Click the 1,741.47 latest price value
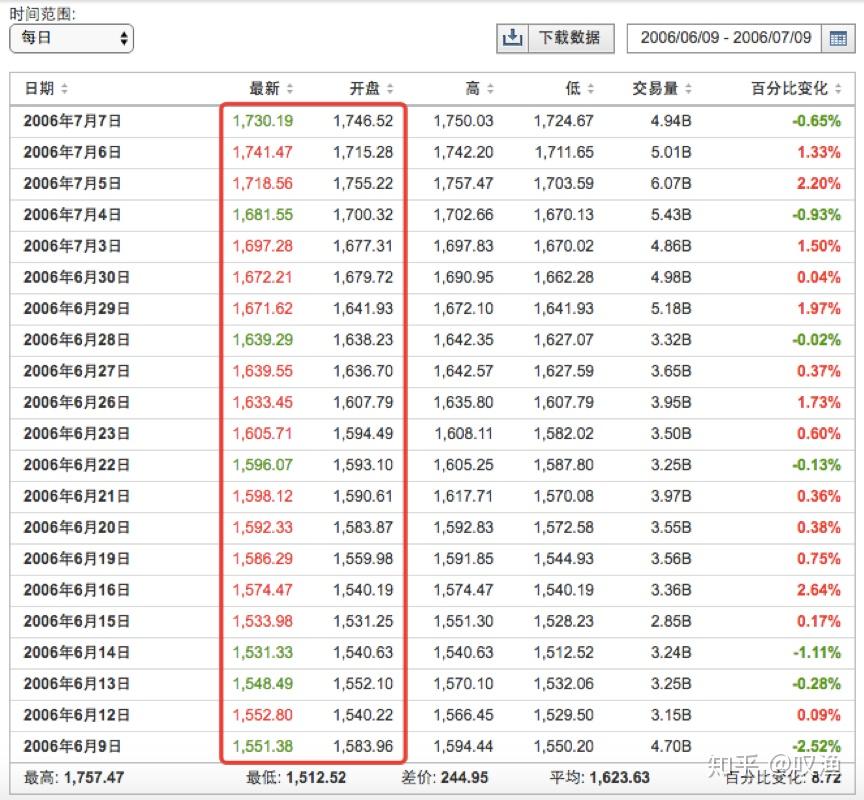This screenshot has width=864, height=800. pos(262,152)
